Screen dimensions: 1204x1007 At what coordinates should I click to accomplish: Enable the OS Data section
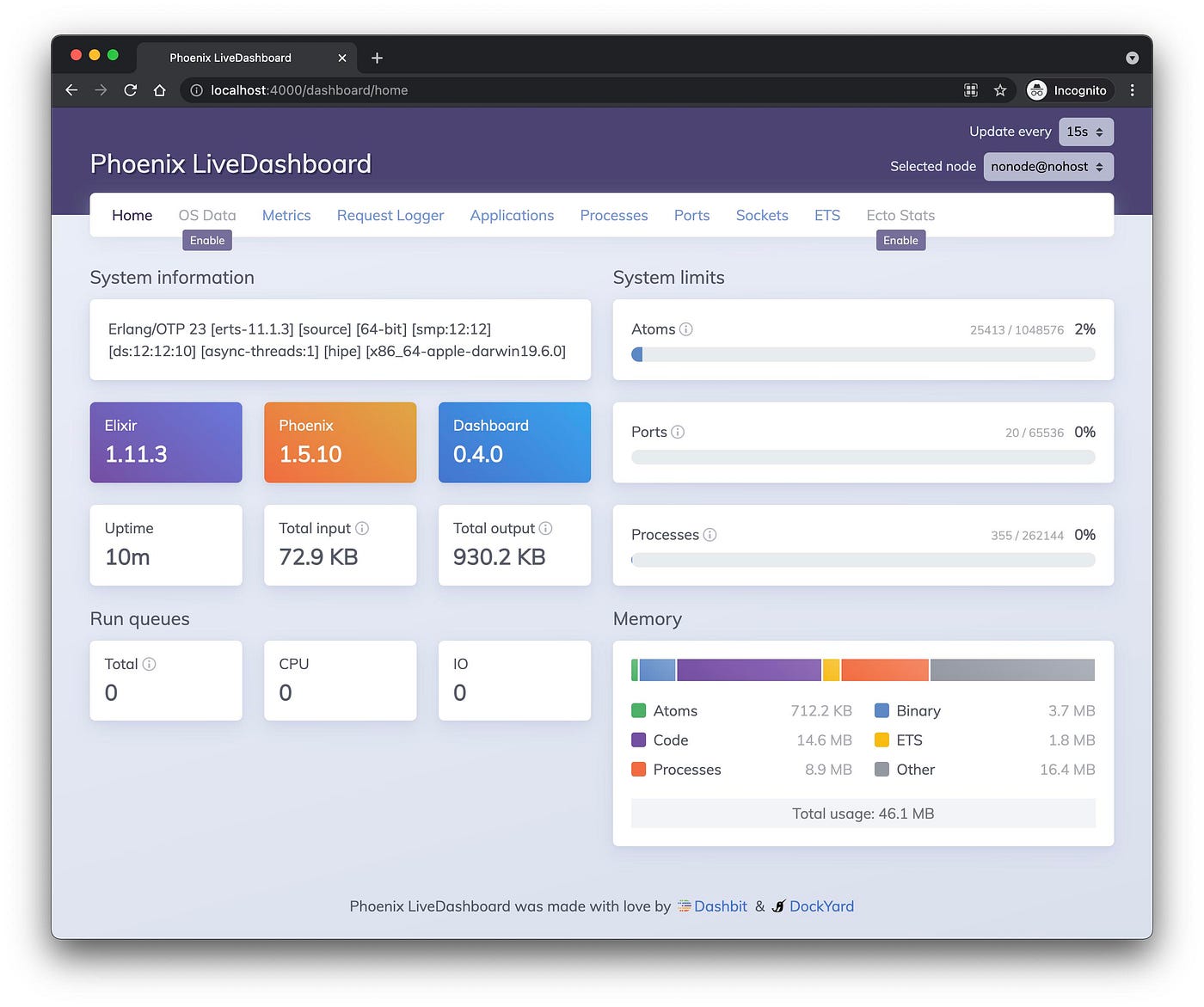click(206, 240)
